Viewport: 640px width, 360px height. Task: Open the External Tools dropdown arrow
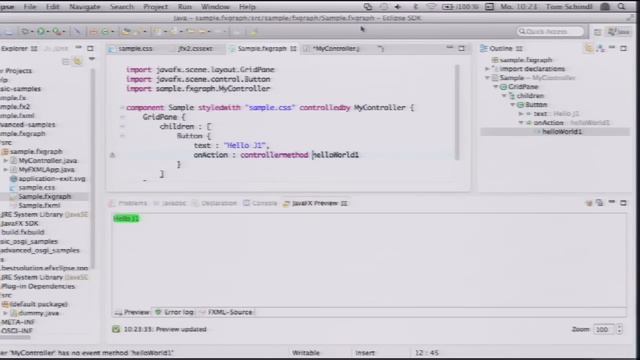tap(64, 32)
